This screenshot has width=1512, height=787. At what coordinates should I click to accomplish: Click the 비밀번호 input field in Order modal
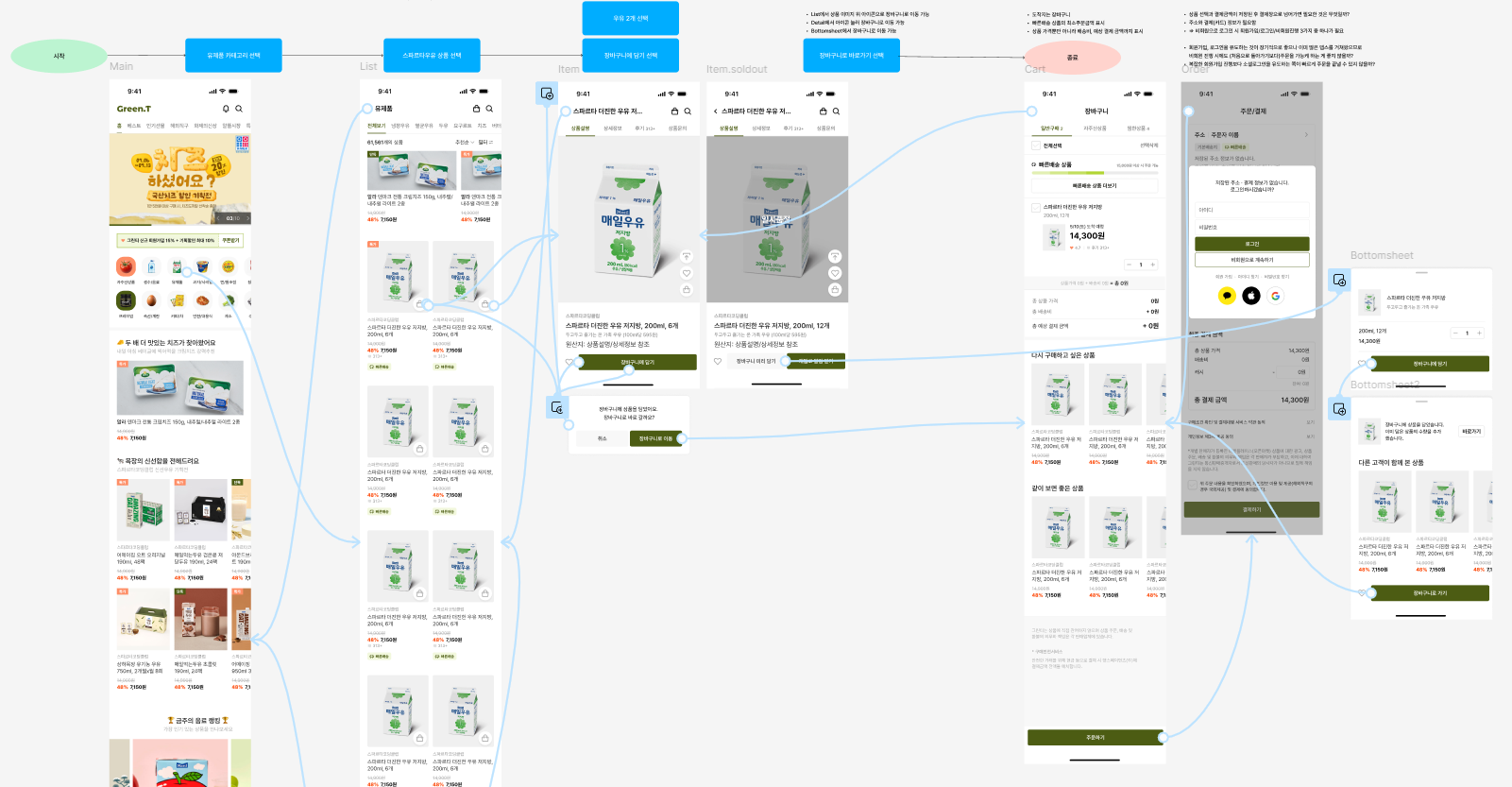[x=1252, y=227]
